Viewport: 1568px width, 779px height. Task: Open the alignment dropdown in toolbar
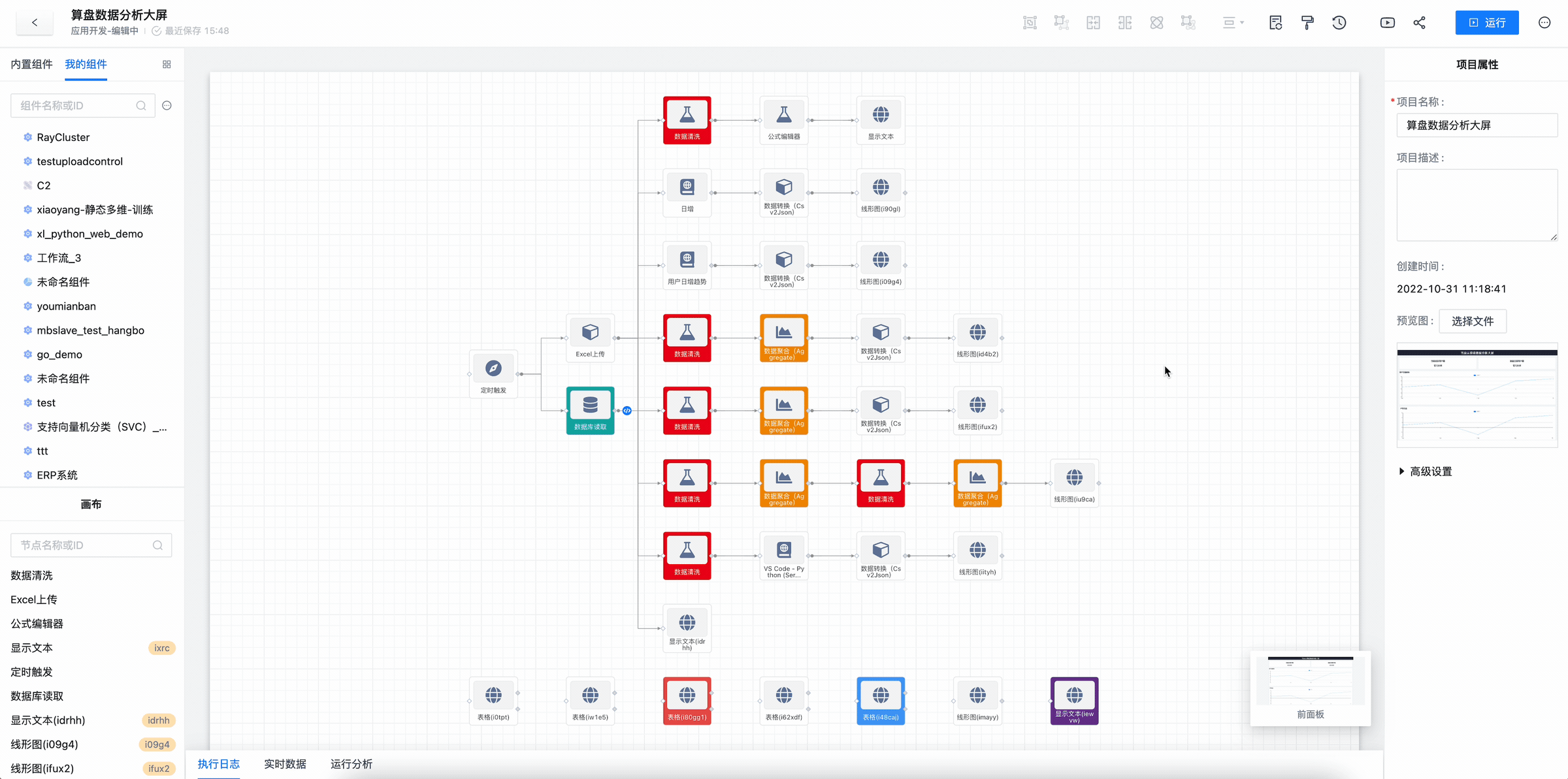(1233, 23)
